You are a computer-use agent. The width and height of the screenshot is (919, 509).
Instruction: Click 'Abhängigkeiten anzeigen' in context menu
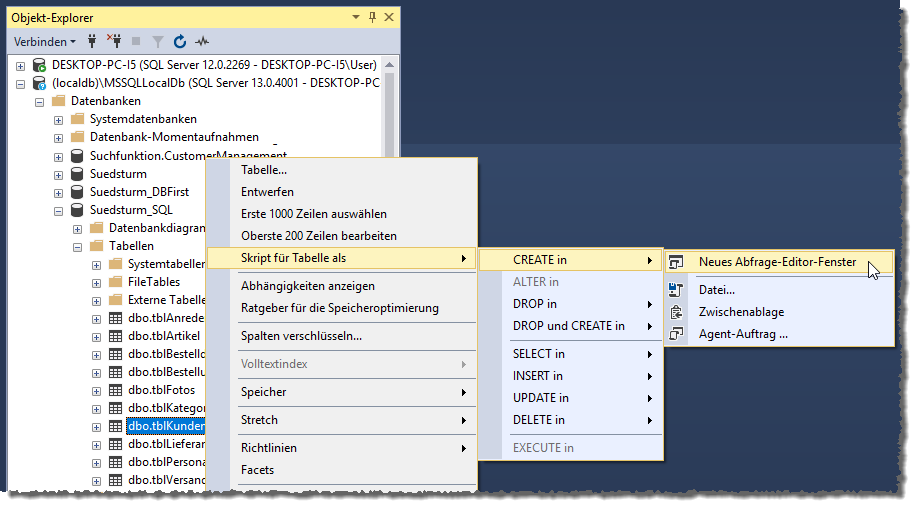(x=307, y=286)
